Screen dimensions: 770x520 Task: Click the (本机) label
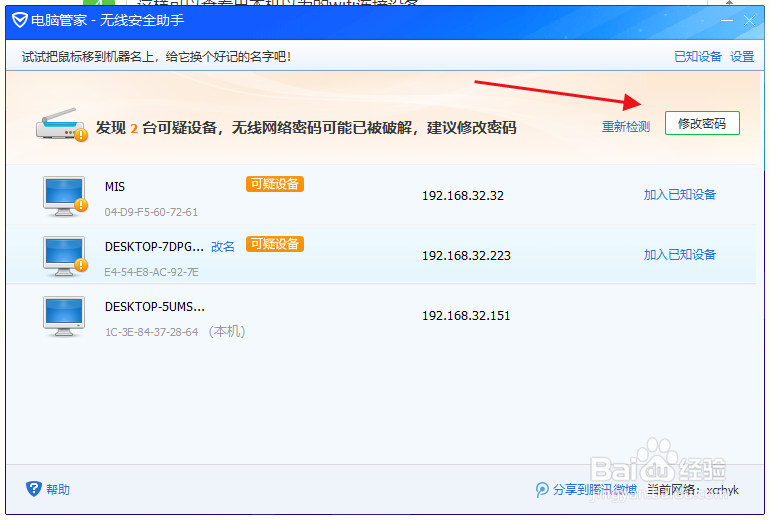[227, 331]
